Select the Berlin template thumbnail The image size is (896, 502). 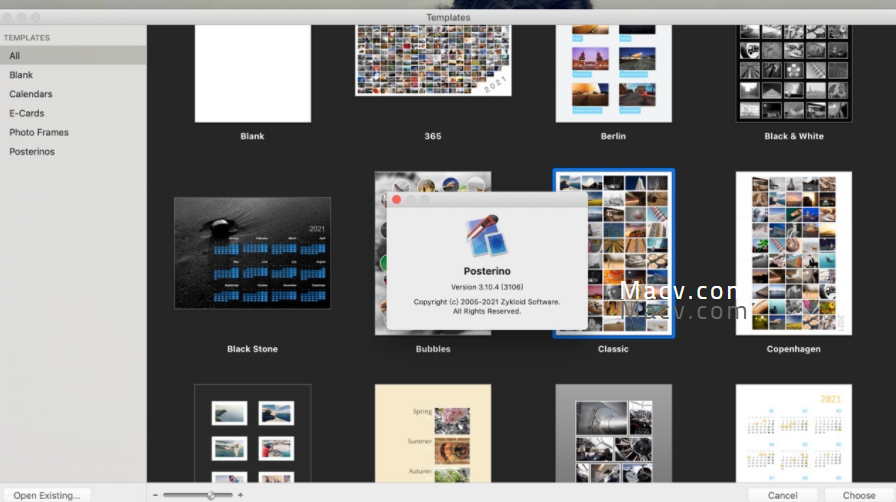(x=613, y=73)
